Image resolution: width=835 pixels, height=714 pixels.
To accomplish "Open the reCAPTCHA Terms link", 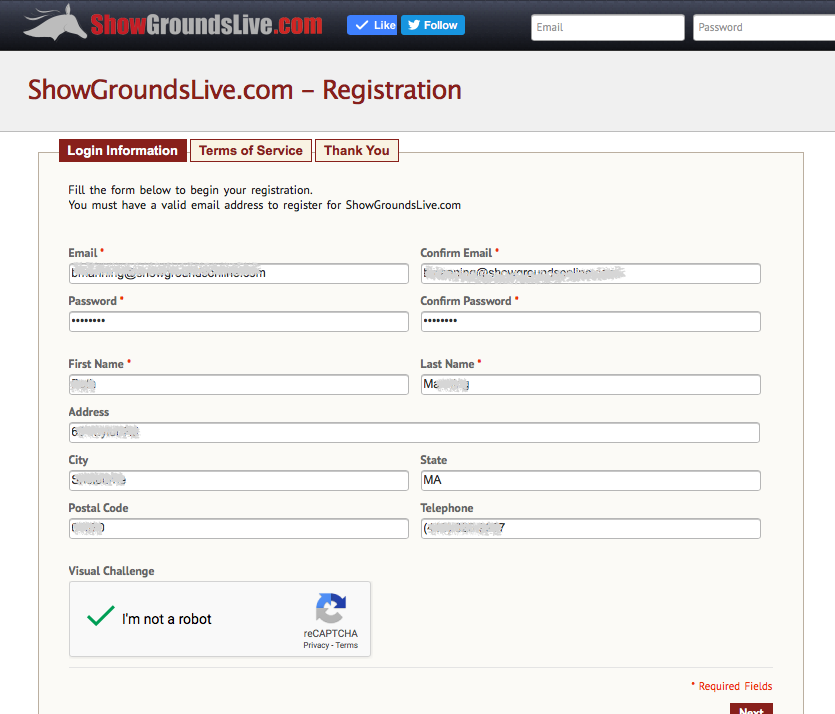I will pyautogui.click(x=347, y=645).
